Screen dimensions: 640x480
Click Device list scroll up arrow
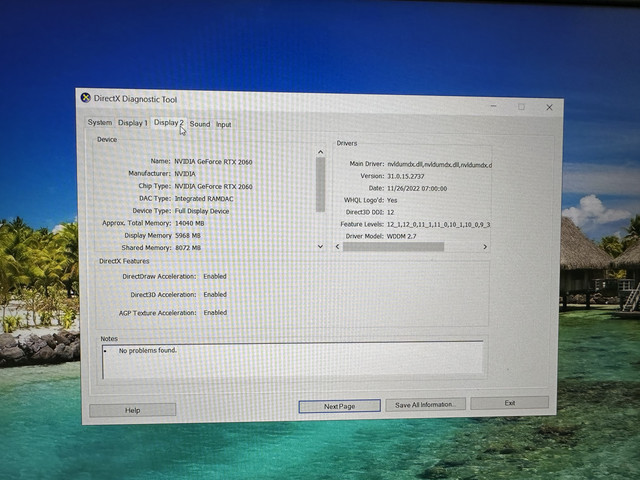point(320,152)
